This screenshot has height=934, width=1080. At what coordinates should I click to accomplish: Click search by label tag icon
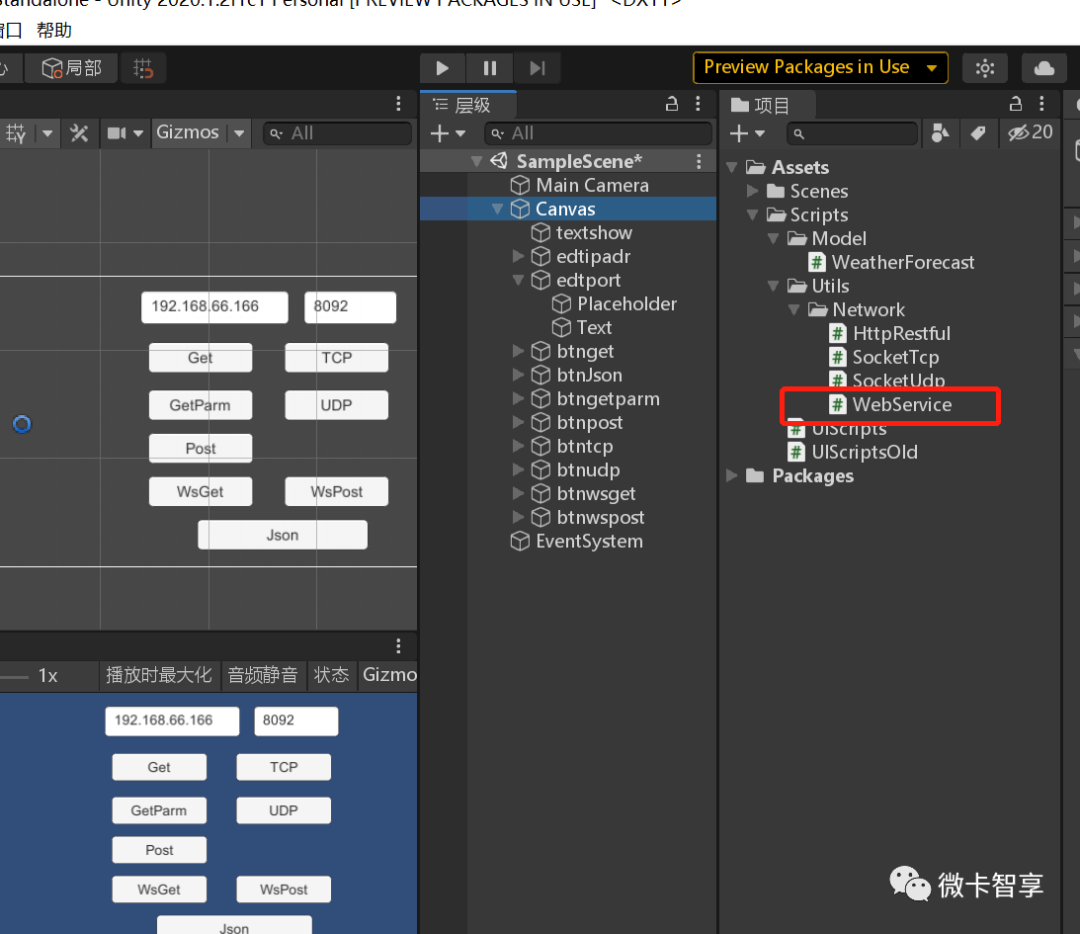(x=978, y=133)
